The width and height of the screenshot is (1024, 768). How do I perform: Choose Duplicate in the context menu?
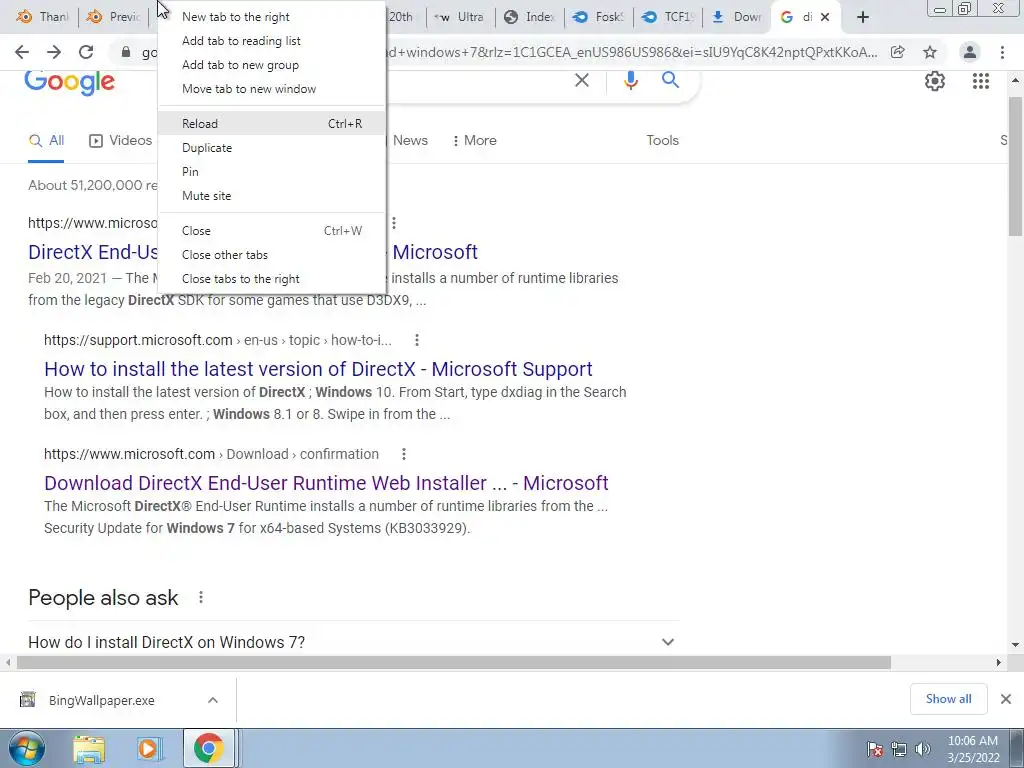(272, 148)
